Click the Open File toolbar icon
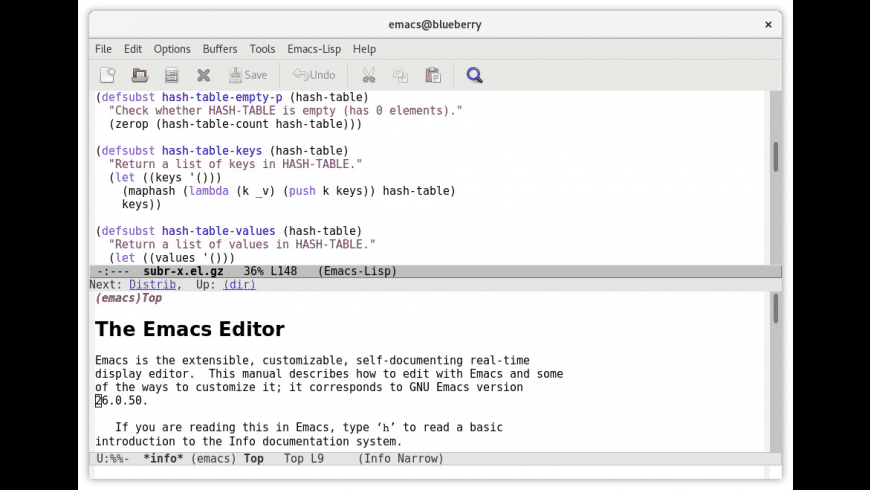Screen dimensions: 870x490 pyautogui.click(x=140, y=75)
